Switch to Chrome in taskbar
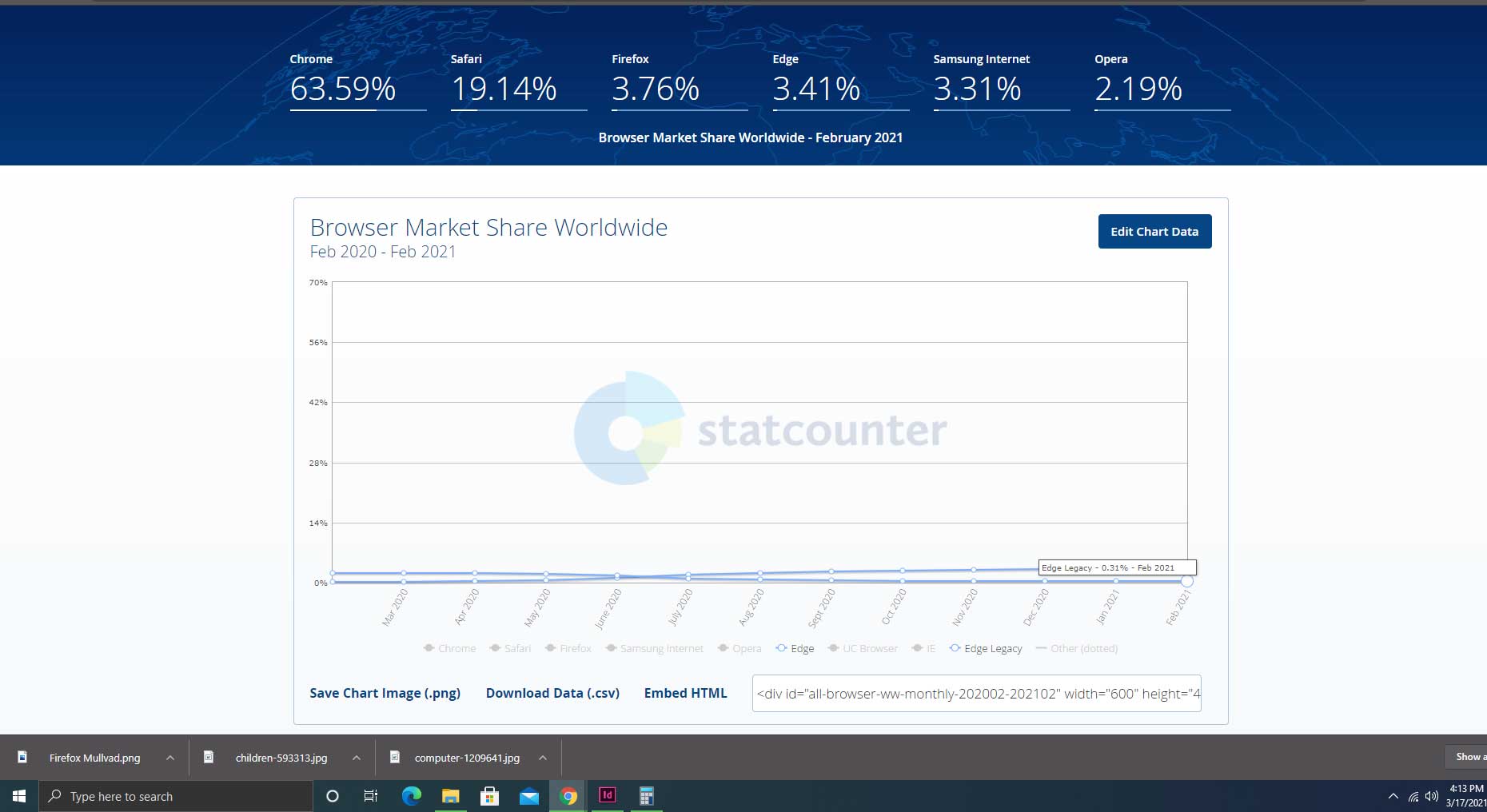Screen dimensions: 1487x812 coord(568,796)
